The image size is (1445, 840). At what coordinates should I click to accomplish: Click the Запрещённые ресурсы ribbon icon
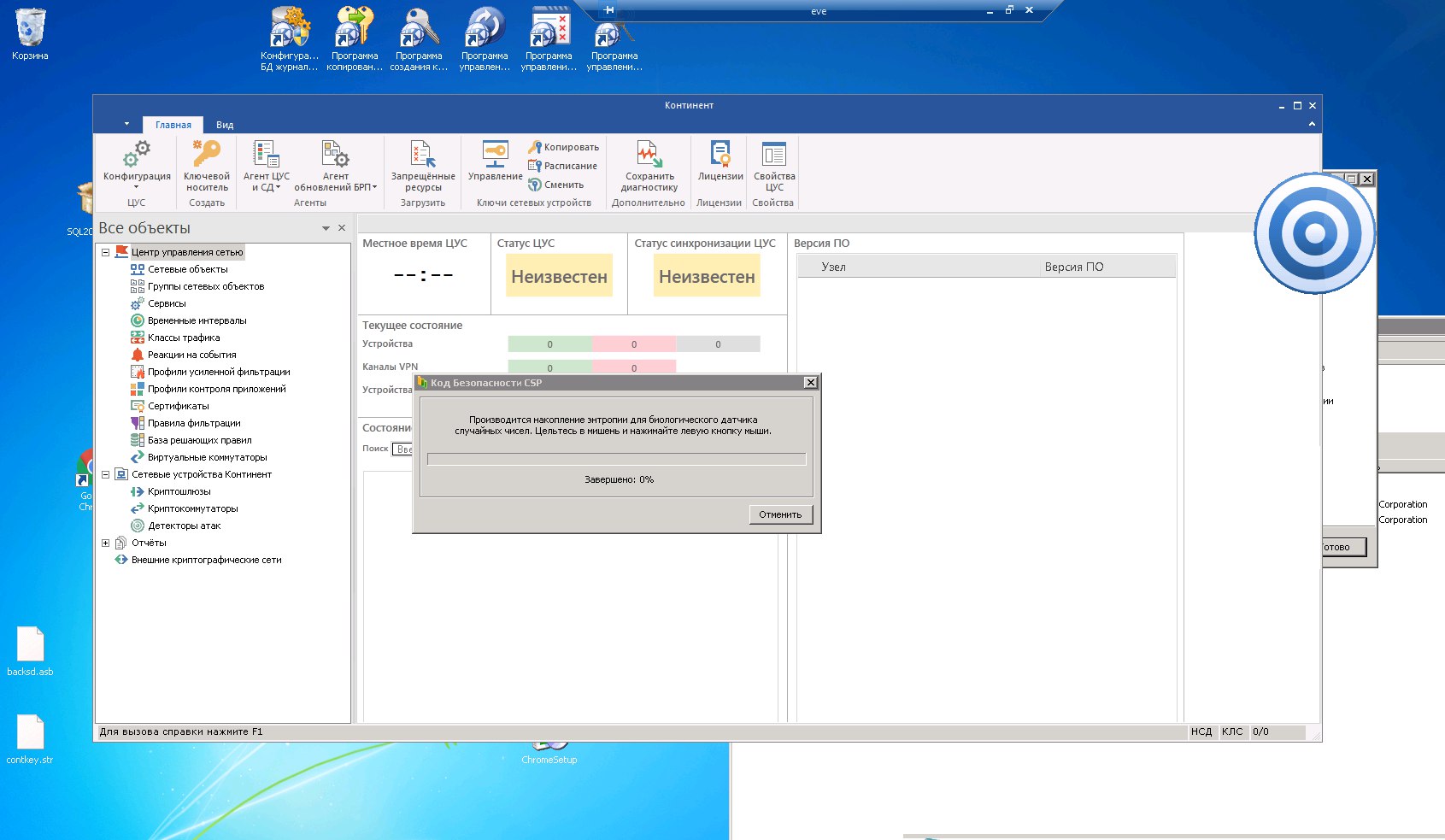tap(423, 155)
